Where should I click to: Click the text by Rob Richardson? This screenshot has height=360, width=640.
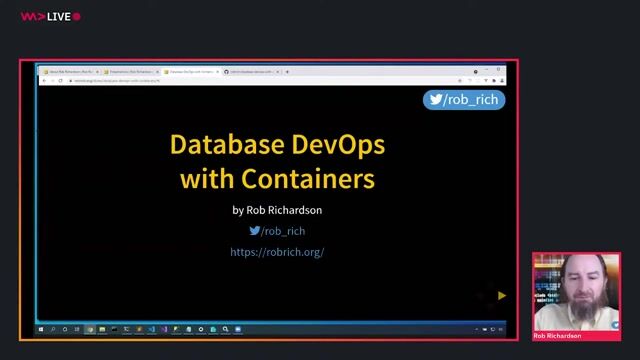pos(277,210)
